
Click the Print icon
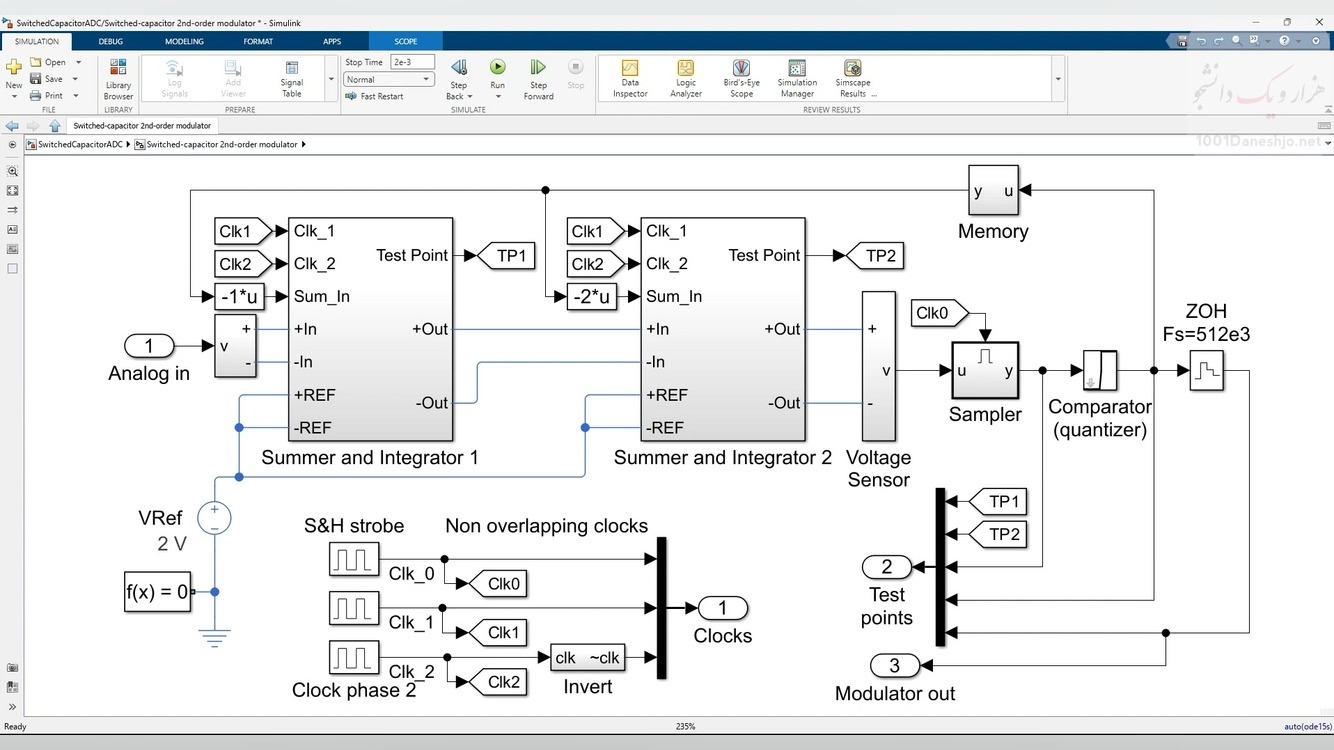tap(36, 96)
